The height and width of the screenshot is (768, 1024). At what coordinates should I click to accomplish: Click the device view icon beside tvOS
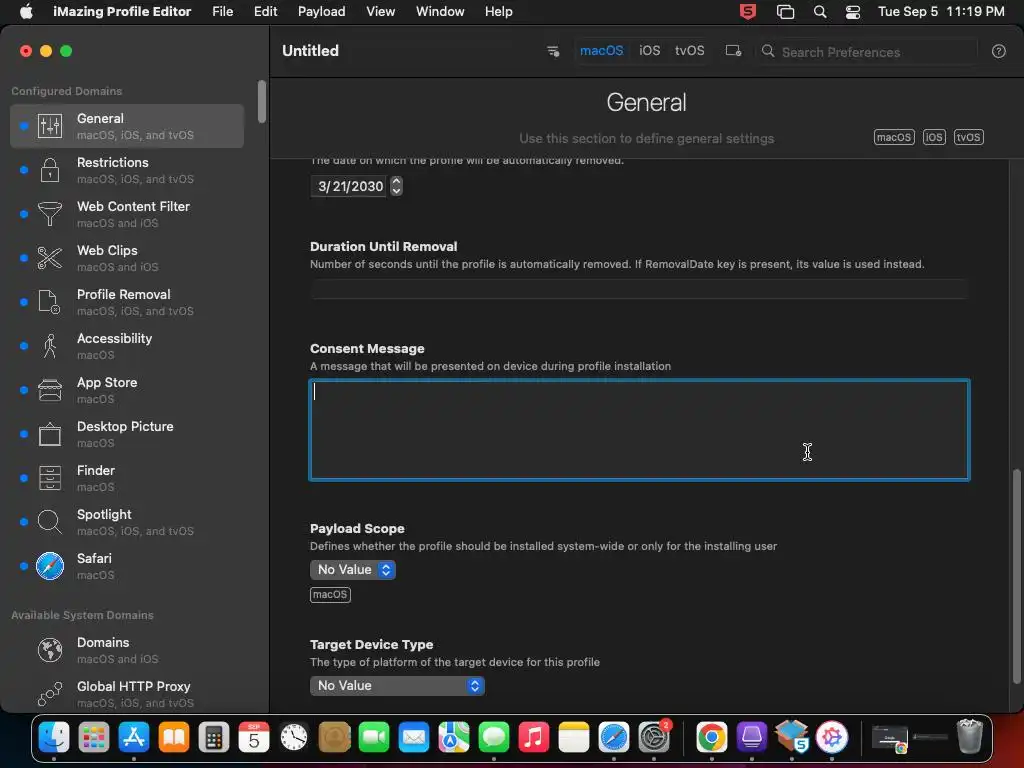[733, 51]
